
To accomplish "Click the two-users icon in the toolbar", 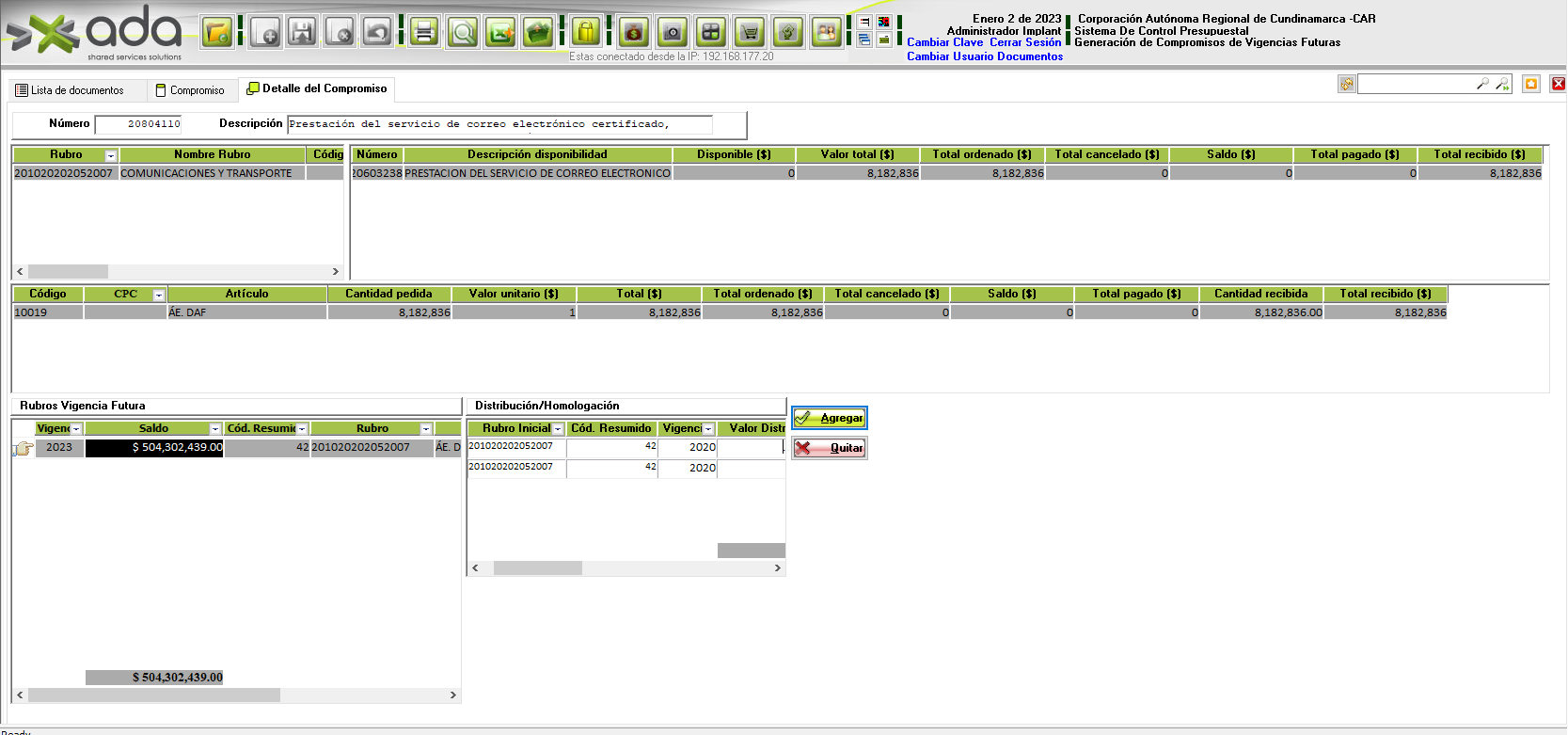I will tap(826, 33).
